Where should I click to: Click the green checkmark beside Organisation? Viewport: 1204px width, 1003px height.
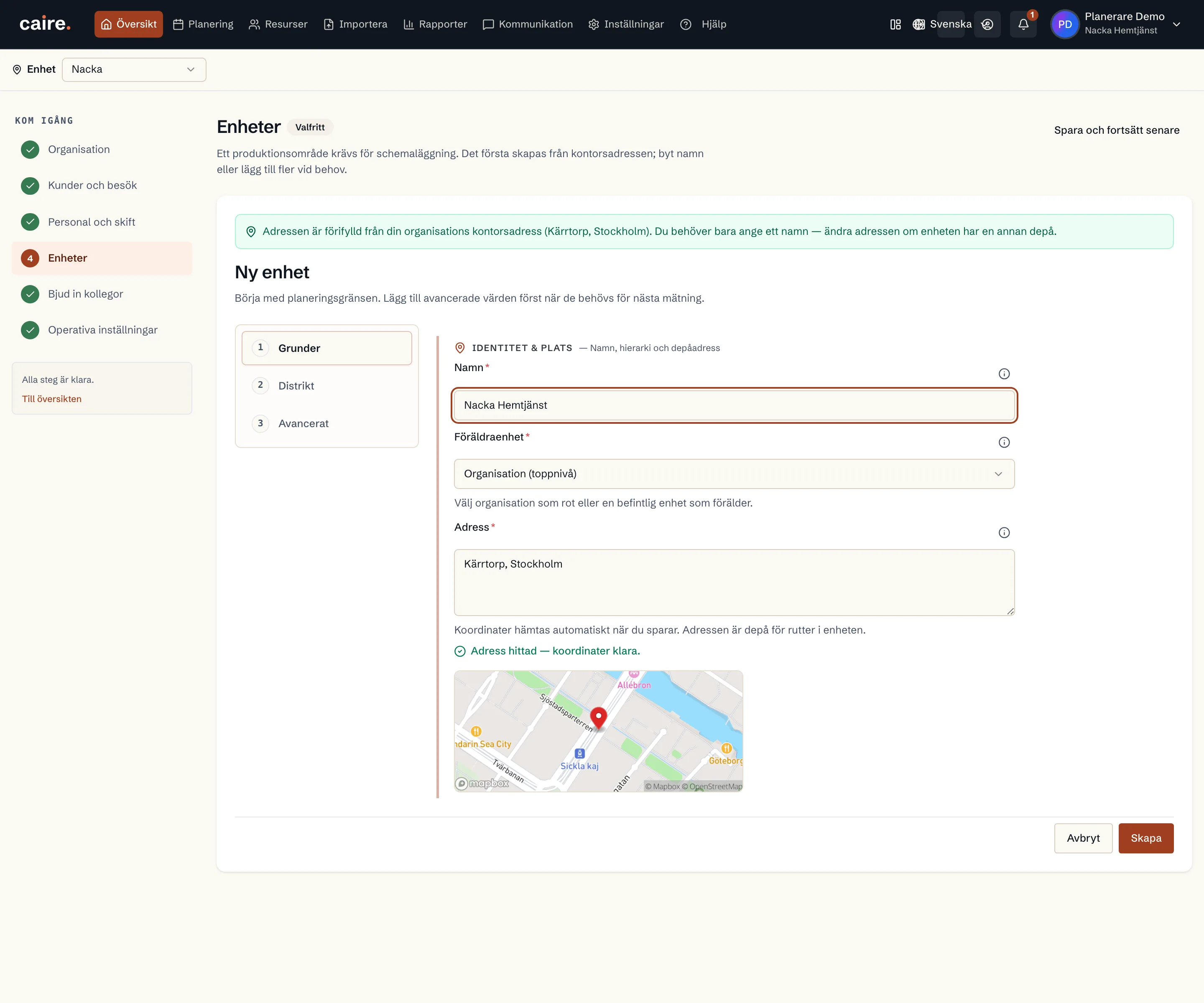(x=30, y=150)
